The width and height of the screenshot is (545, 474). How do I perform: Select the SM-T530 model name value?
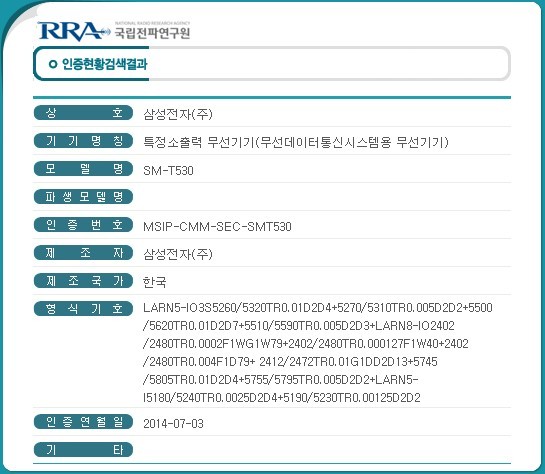[x=168, y=171]
